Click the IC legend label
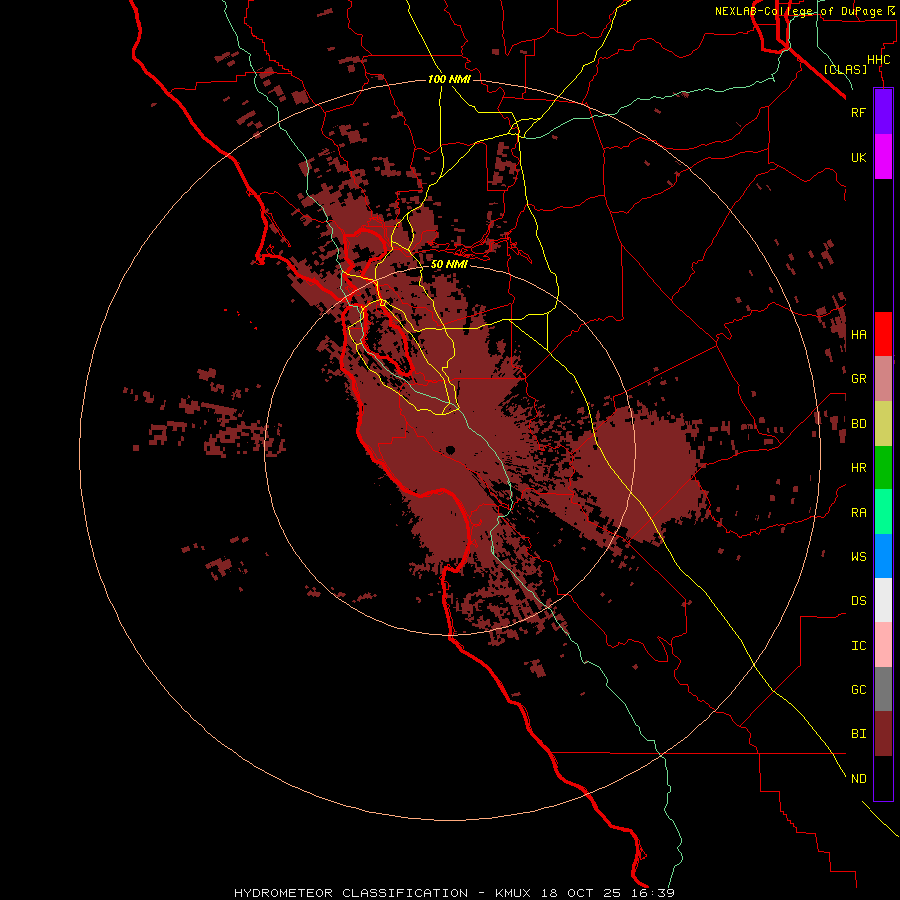The image size is (900, 900). pyautogui.click(x=858, y=646)
